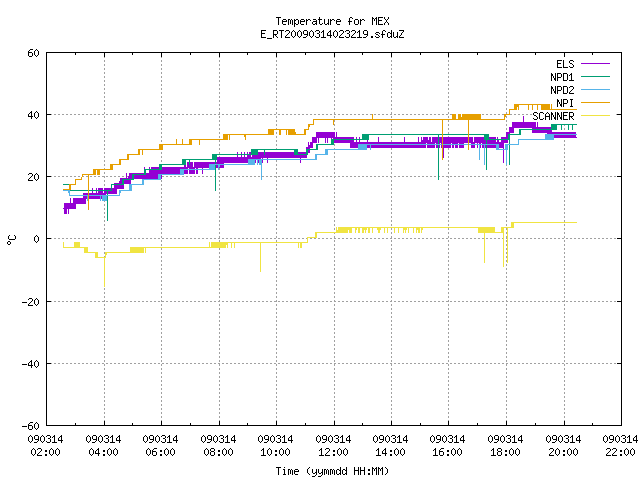Click the green NPD1 legend line sample
Viewport: 640px width, 480px height.
pyautogui.click(x=595, y=76)
